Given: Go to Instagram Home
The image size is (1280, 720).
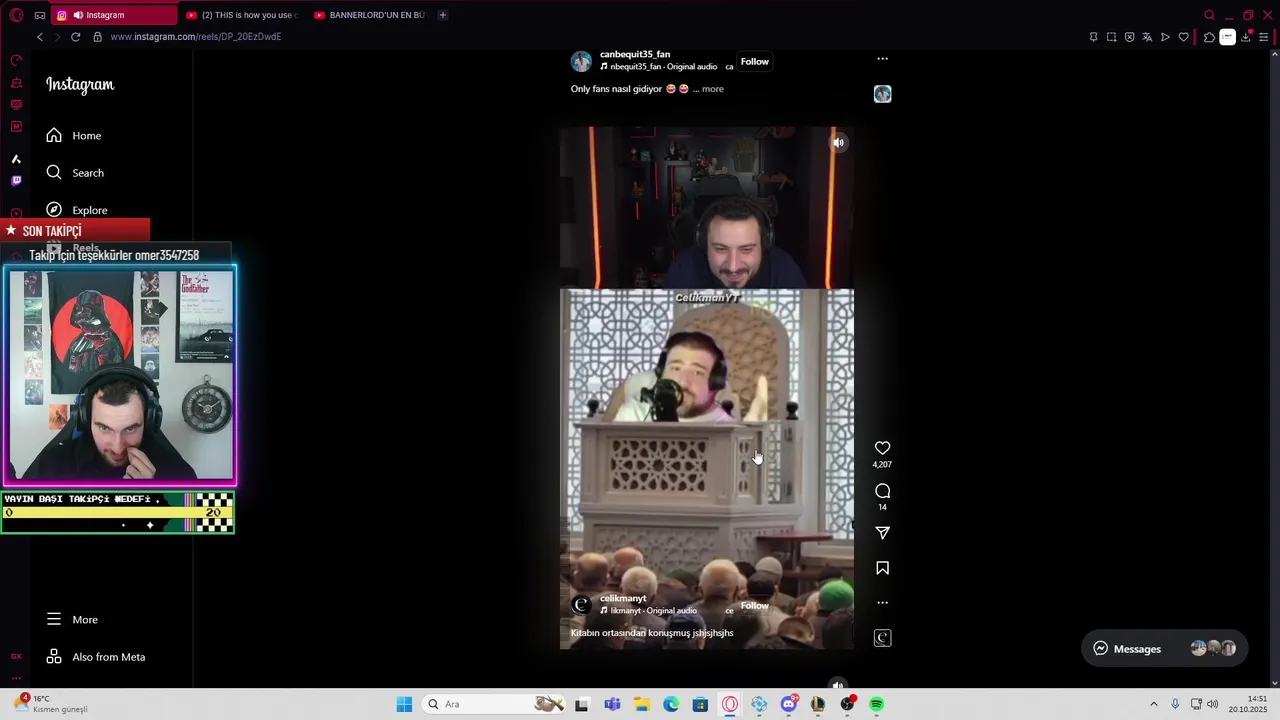Looking at the screenshot, I should click(x=74, y=136).
